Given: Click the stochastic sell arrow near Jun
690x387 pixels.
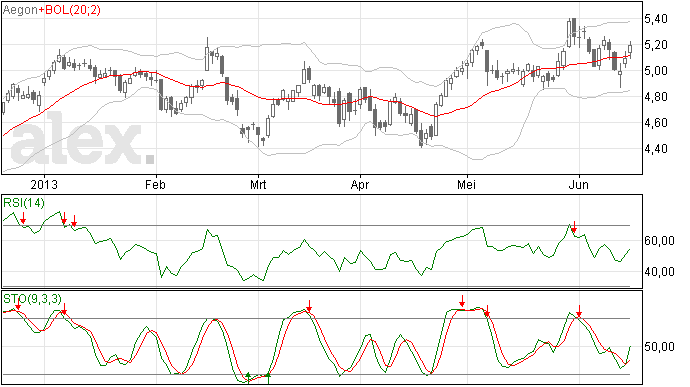Looking at the screenshot, I should click(579, 311).
